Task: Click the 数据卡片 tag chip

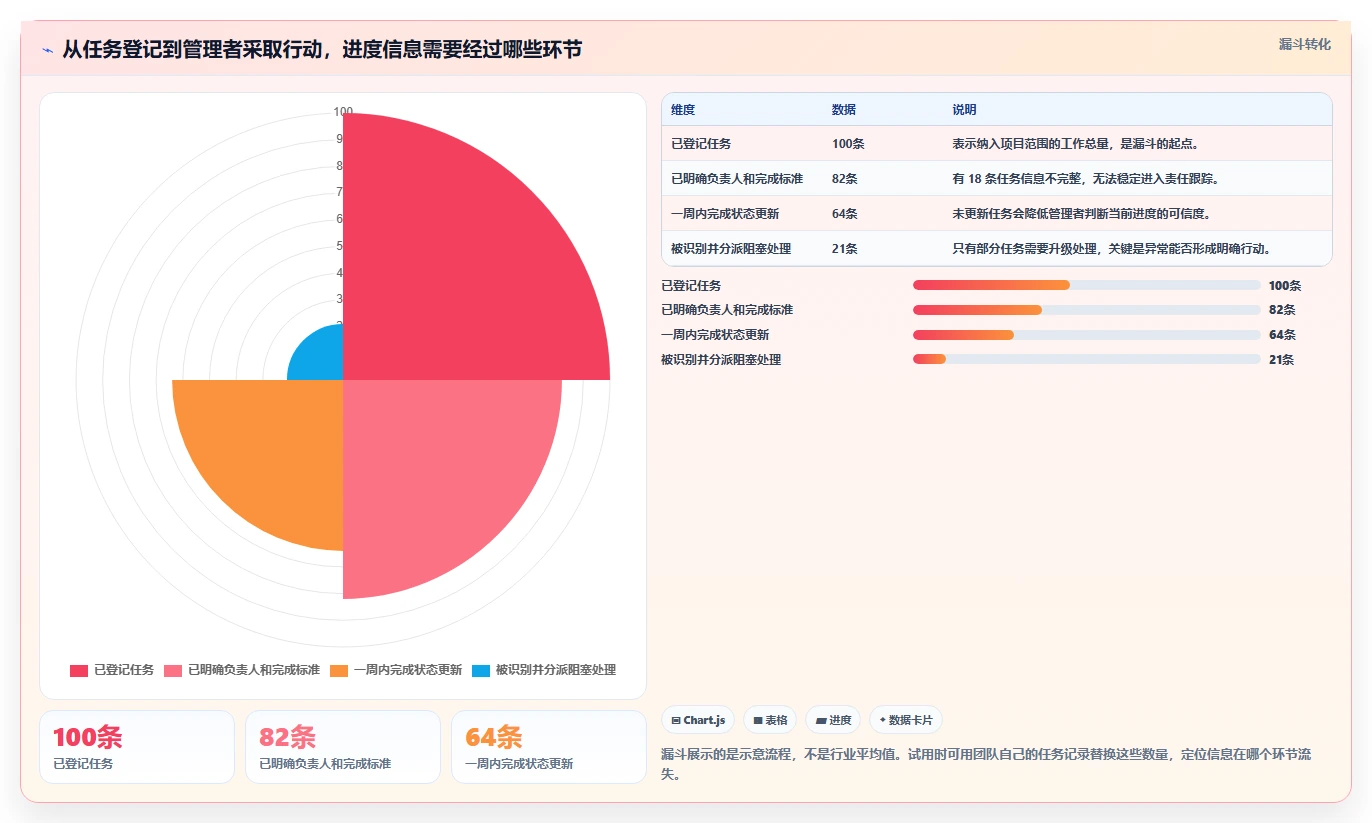Action: (905, 720)
